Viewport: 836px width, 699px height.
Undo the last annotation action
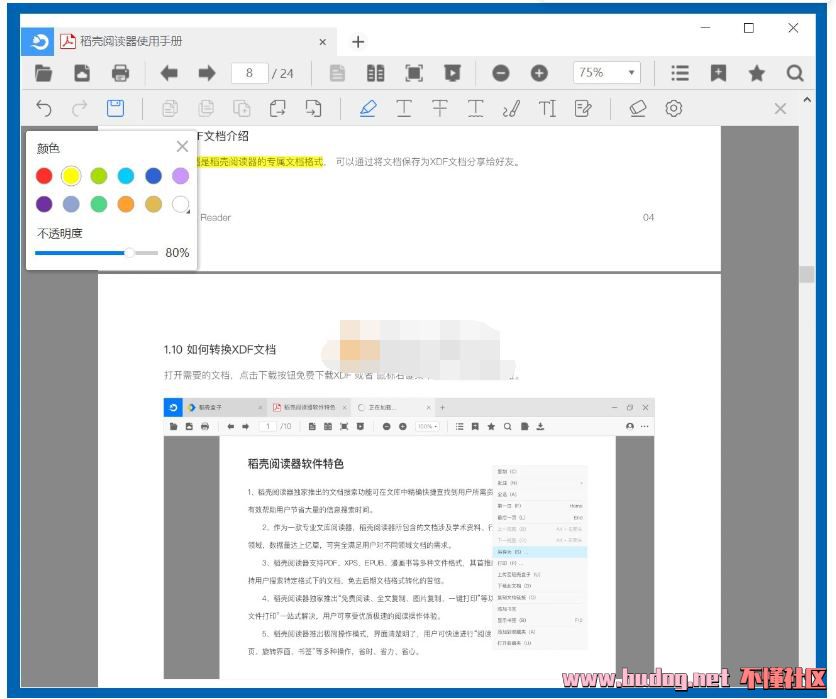(44, 108)
